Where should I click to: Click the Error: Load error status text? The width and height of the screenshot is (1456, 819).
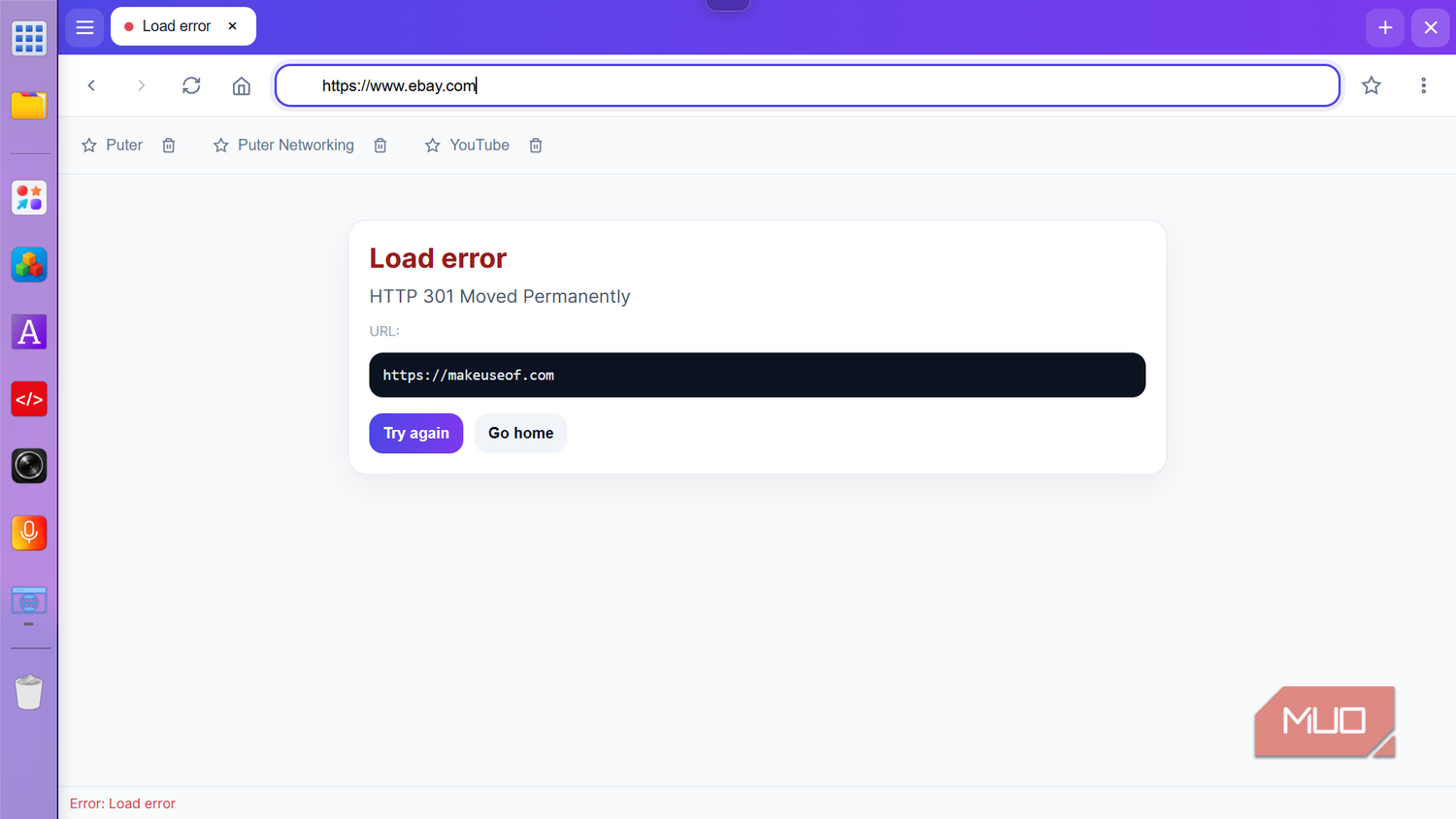pos(122,803)
